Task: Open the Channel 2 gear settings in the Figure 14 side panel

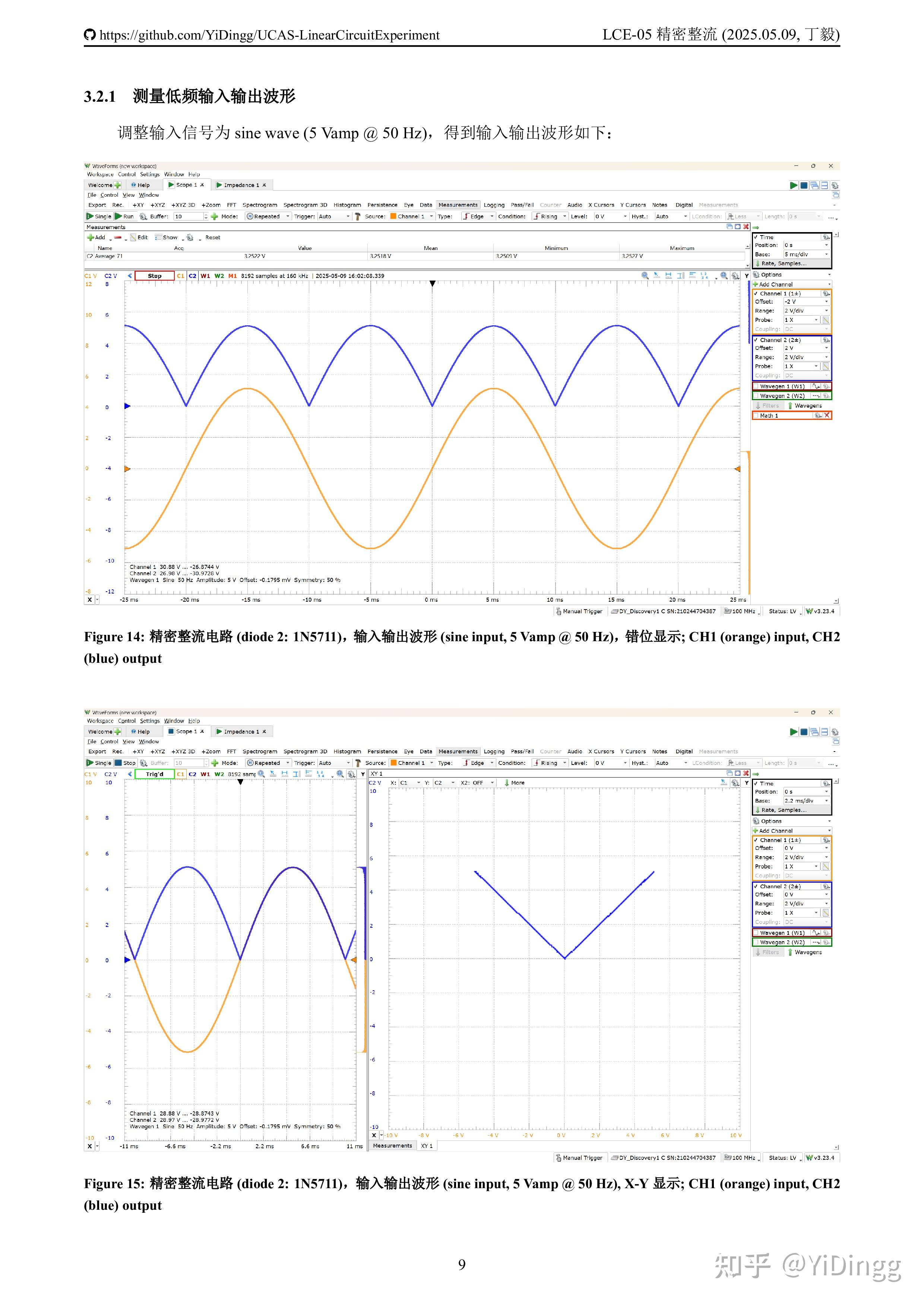Action: coord(826,340)
